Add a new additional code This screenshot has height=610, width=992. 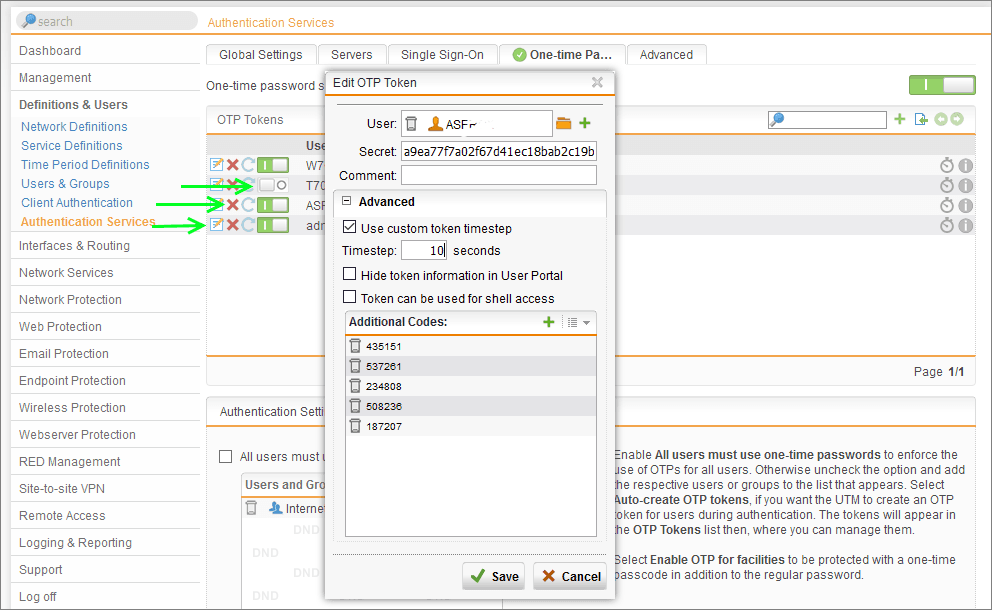coord(549,322)
